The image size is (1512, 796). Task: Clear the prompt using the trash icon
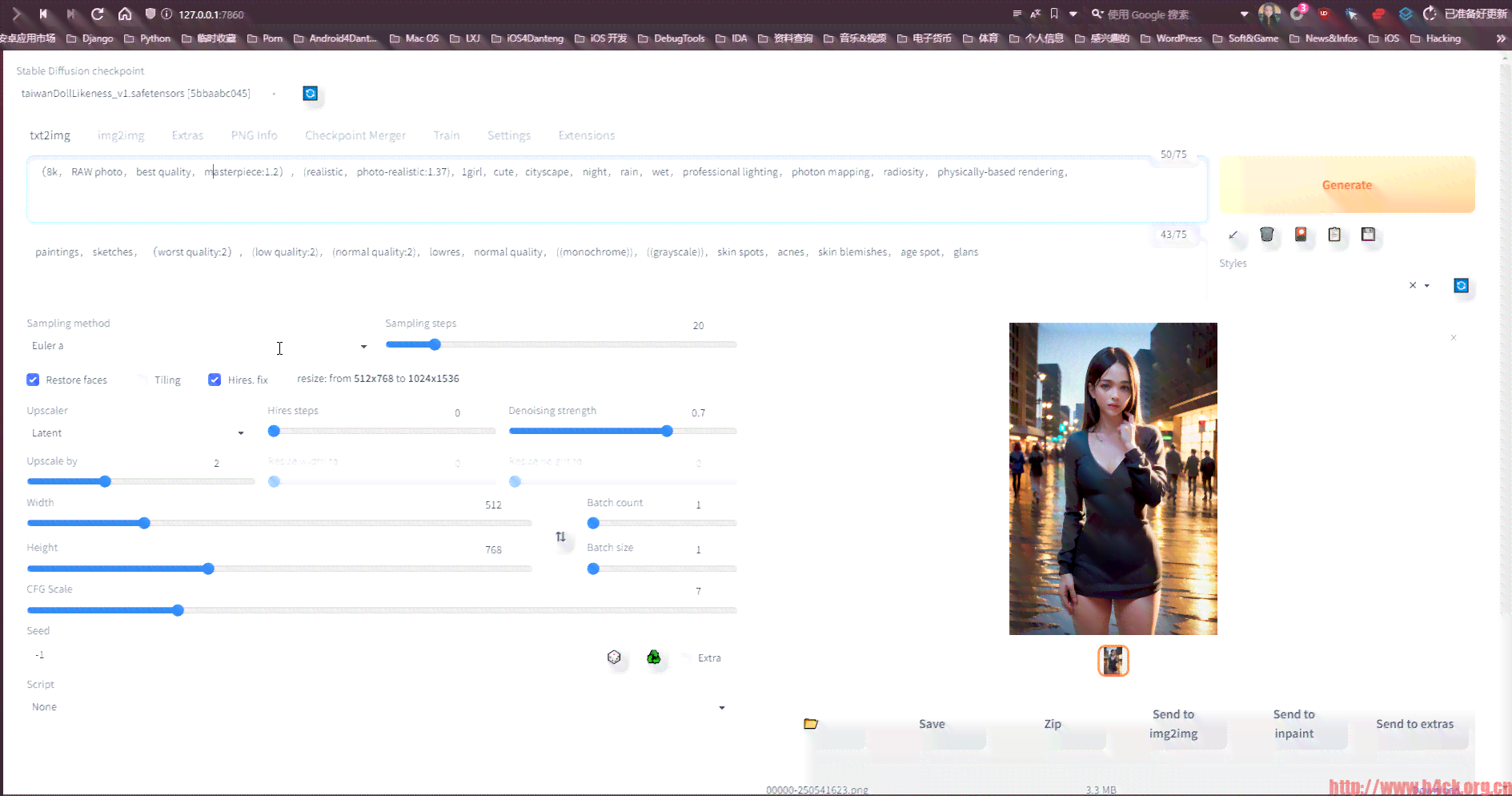point(1266,235)
